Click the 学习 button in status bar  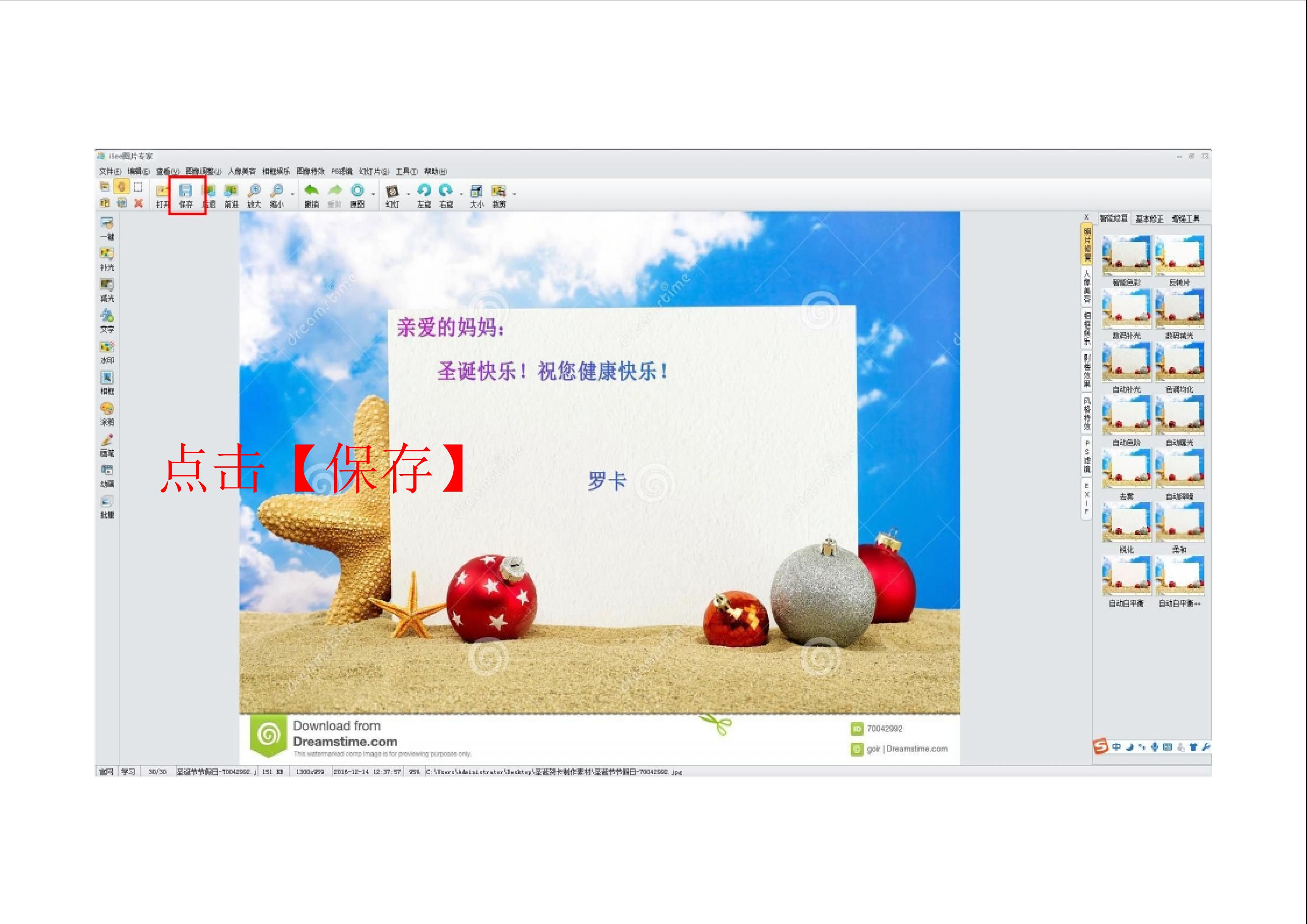128,772
